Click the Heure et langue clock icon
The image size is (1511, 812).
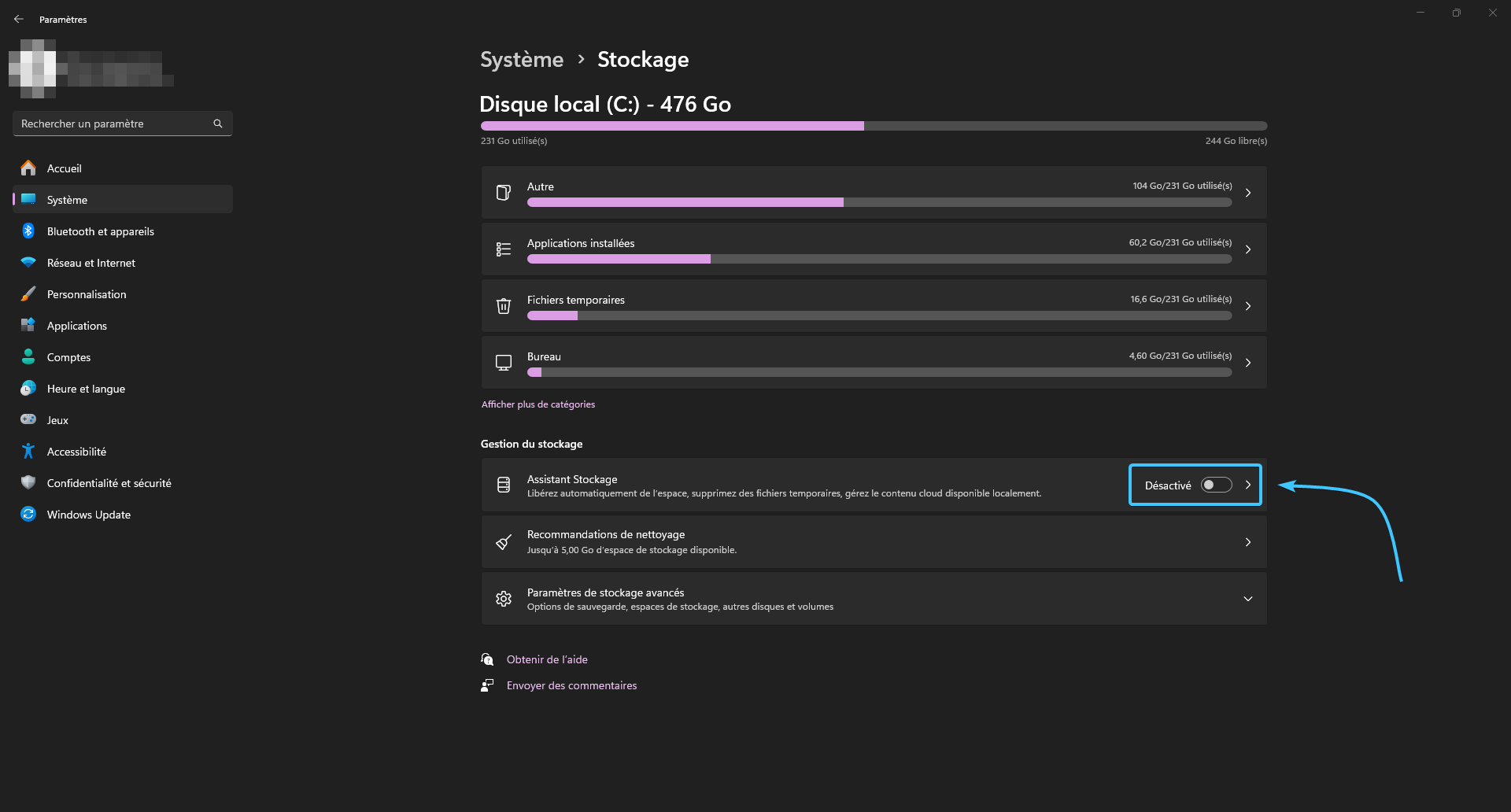click(28, 388)
